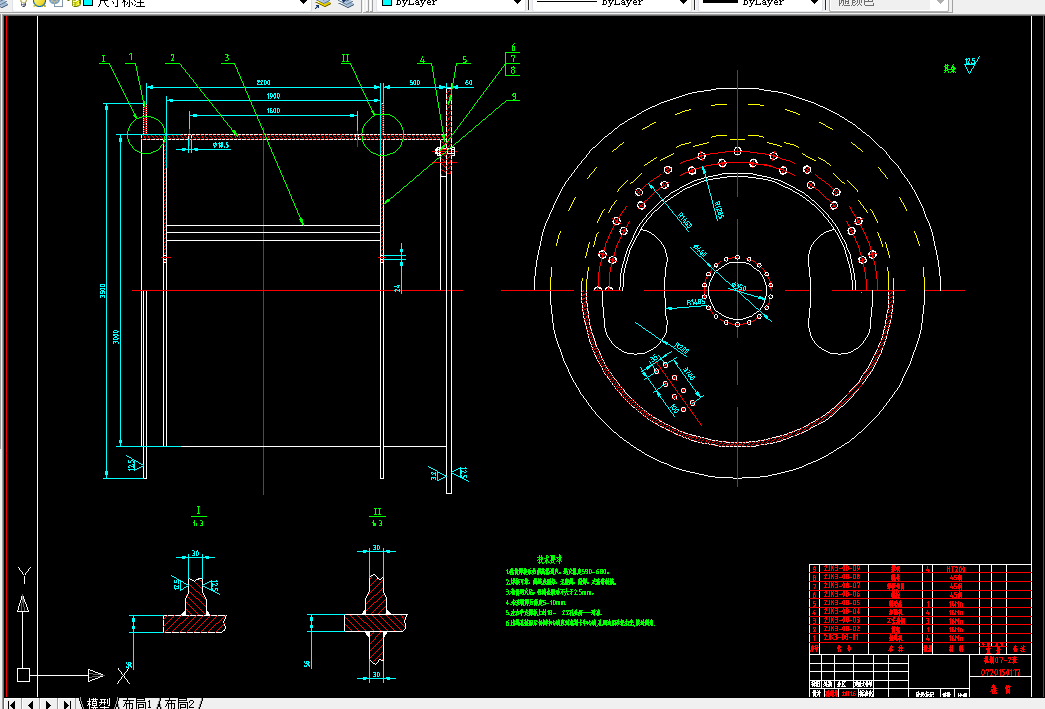Click the 0720150177 title block number
The image size is (1045, 709).
(x=1000, y=672)
